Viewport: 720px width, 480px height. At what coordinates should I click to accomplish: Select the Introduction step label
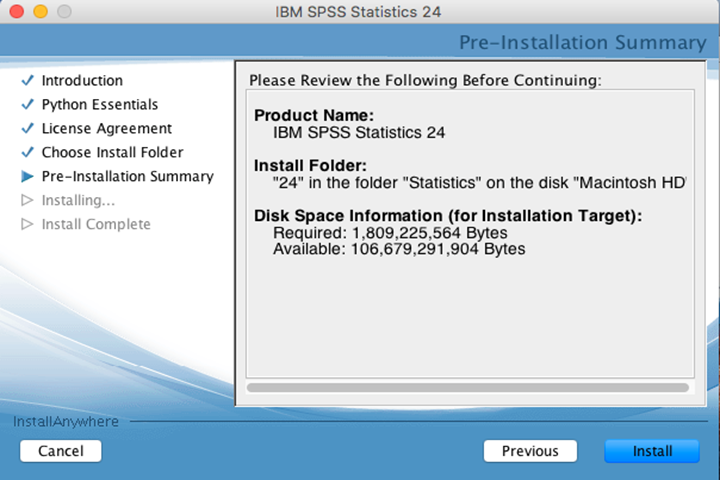82,80
